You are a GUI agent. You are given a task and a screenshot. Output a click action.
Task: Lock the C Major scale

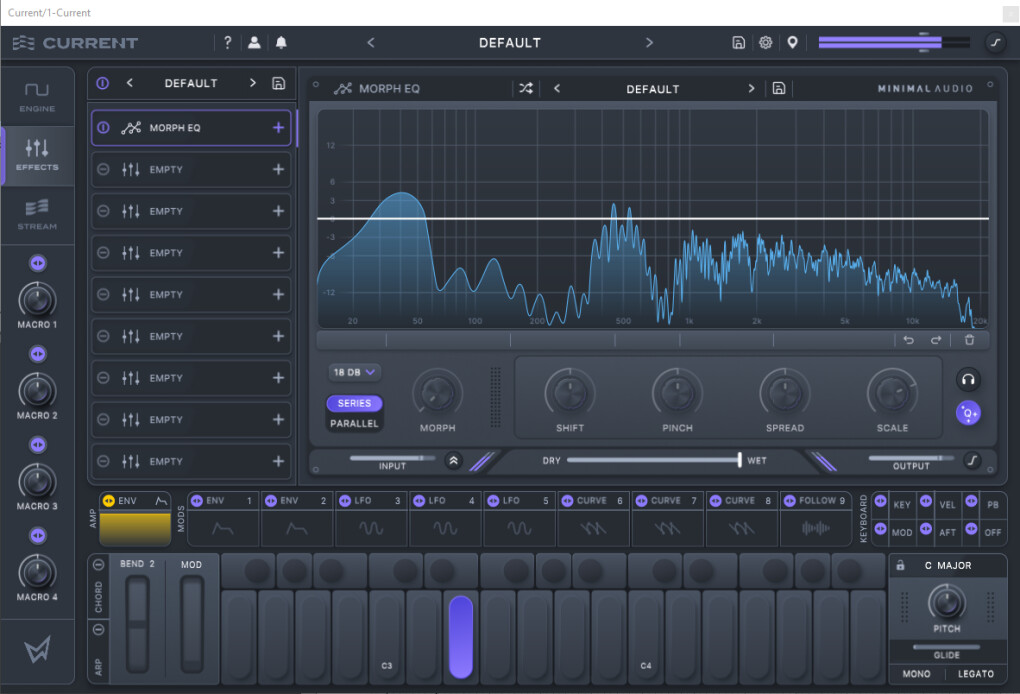(x=900, y=565)
